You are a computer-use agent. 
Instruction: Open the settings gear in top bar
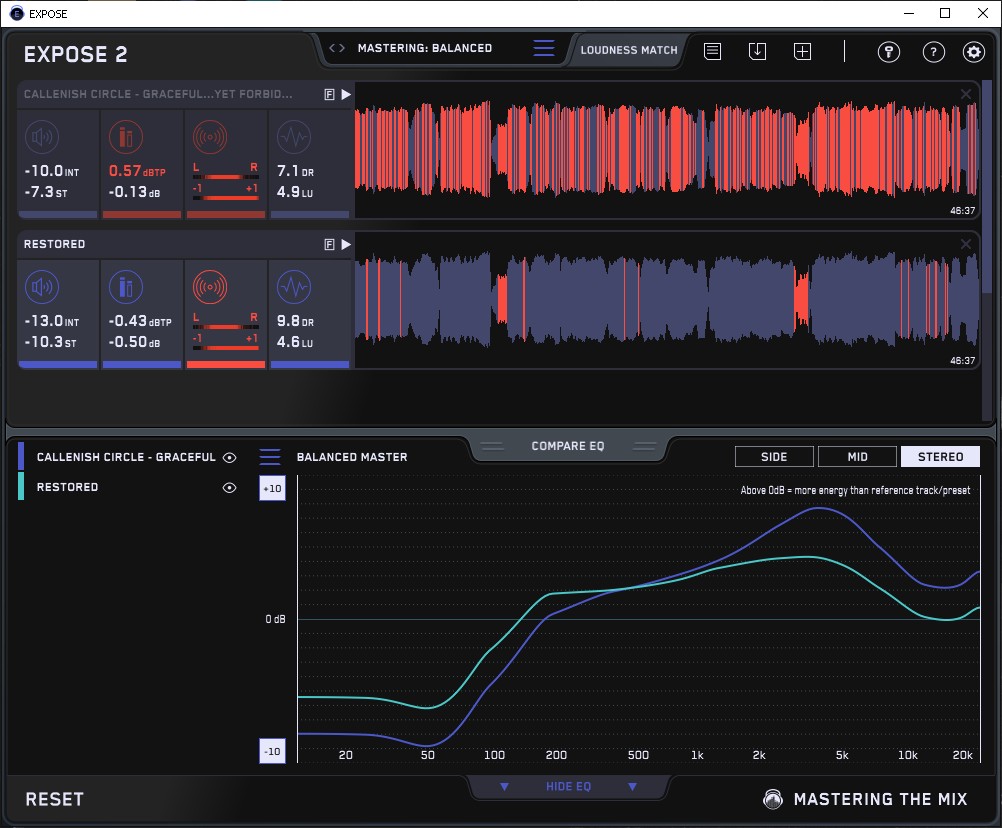[973, 52]
